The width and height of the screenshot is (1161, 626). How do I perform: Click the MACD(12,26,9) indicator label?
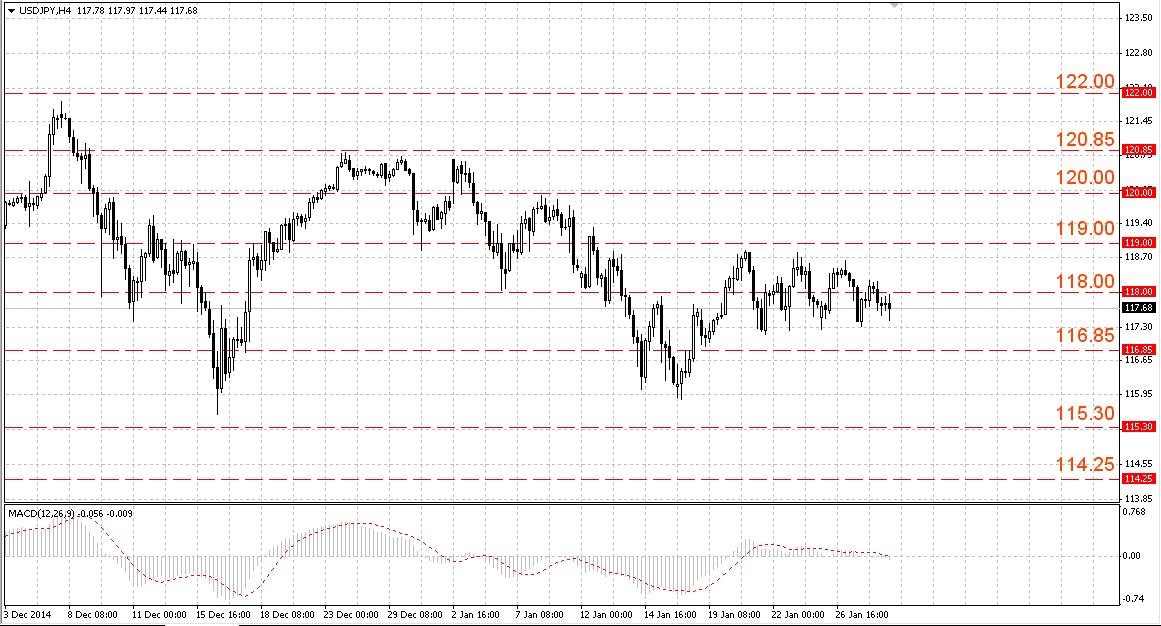tap(41, 513)
